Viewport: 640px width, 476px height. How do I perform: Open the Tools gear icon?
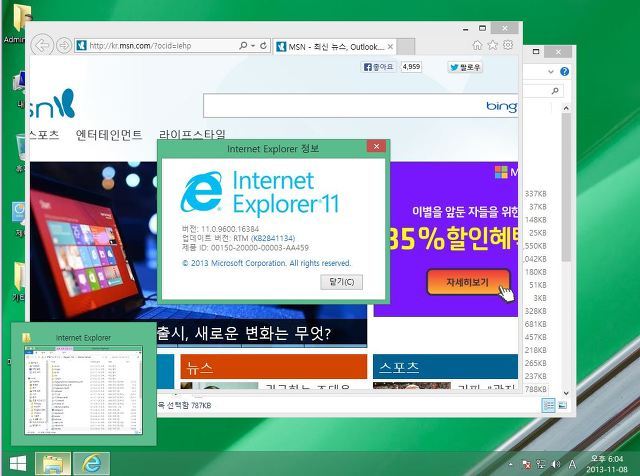[508, 45]
